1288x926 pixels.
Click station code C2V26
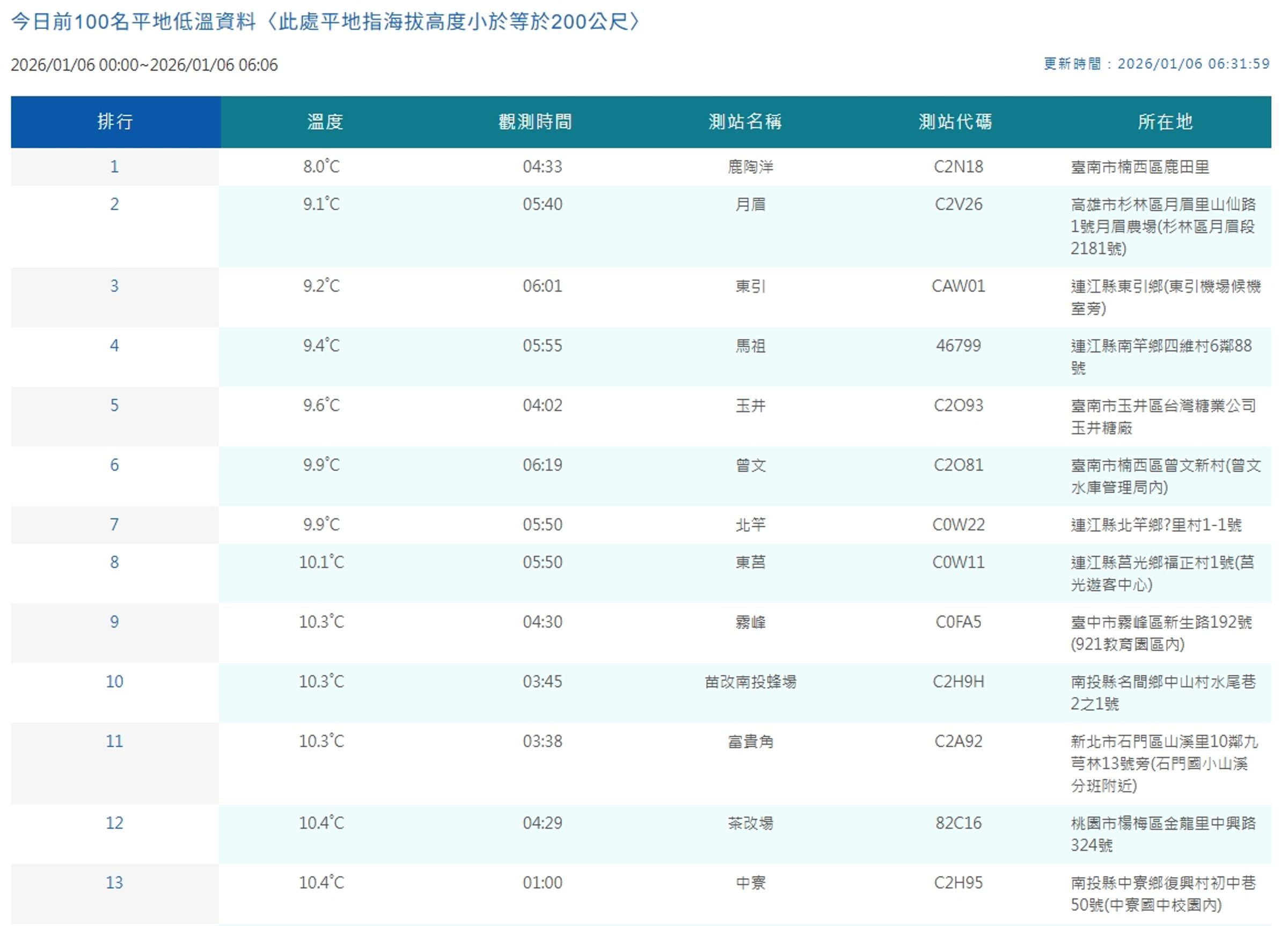[x=958, y=204]
